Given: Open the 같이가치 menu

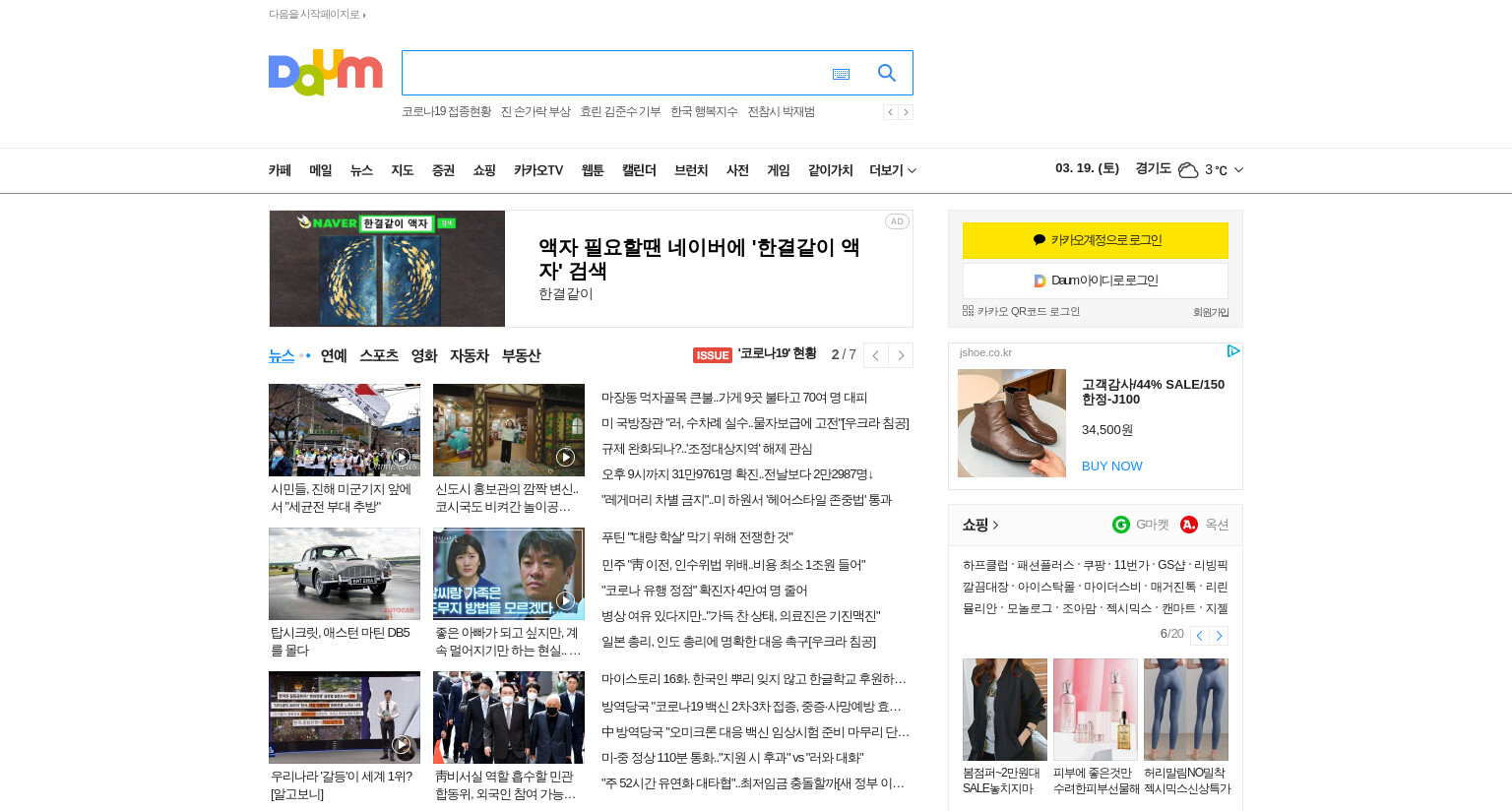Looking at the screenshot, I should pos(831,170).
